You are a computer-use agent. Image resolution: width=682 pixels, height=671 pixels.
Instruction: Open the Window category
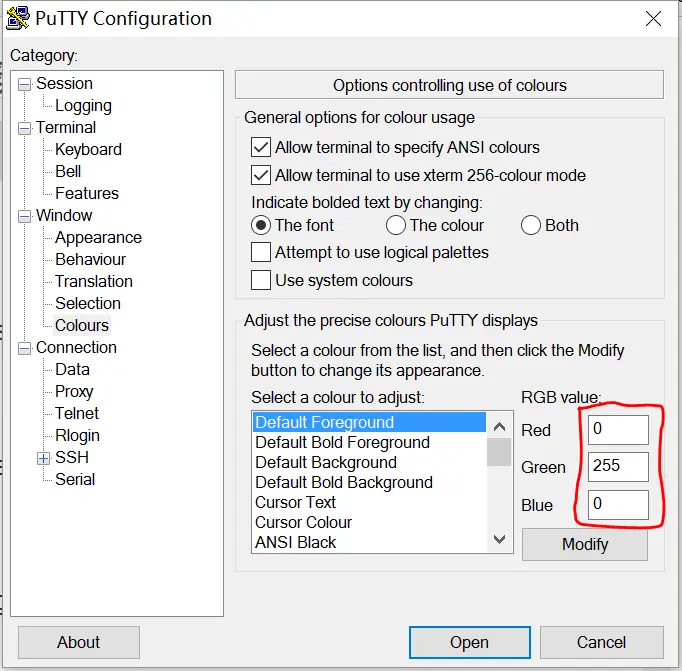pyautogui.click(x=64, y=215)
